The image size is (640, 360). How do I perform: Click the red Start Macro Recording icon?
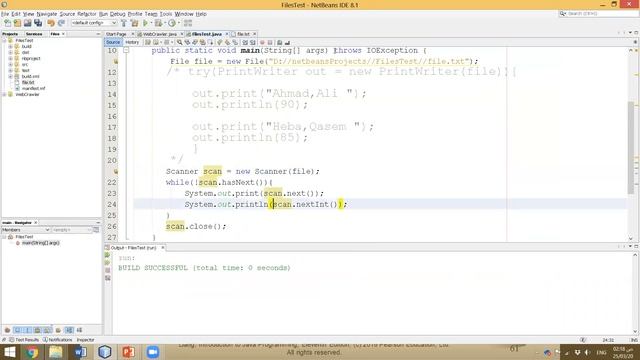(x=262, y=42)
